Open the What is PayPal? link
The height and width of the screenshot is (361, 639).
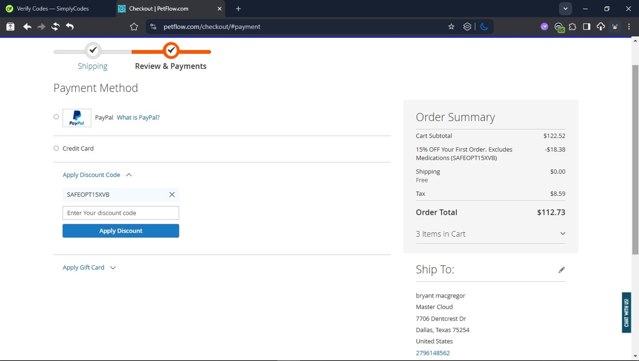pyautogui.click(x=138, y=117)
